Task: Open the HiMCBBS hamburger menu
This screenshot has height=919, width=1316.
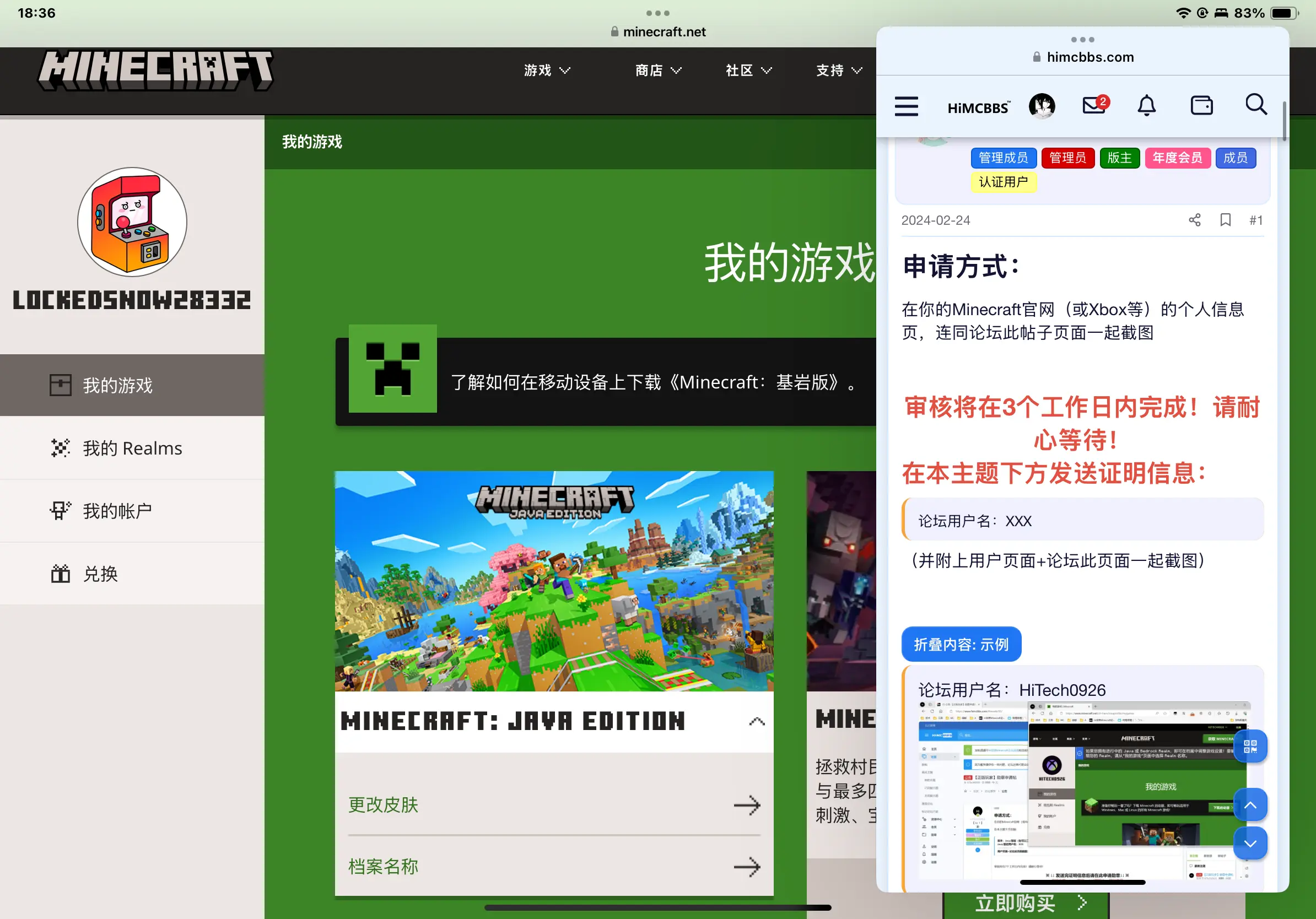Action: point(906,106)
